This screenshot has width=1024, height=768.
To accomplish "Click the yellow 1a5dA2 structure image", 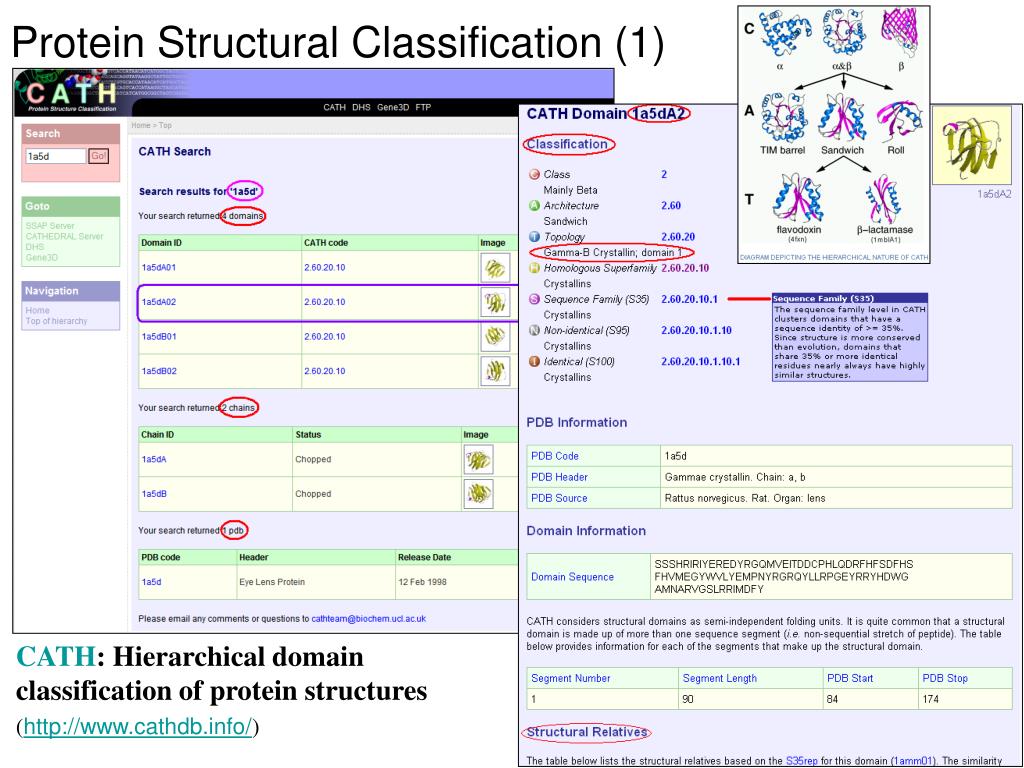I will tap(971, 147).
